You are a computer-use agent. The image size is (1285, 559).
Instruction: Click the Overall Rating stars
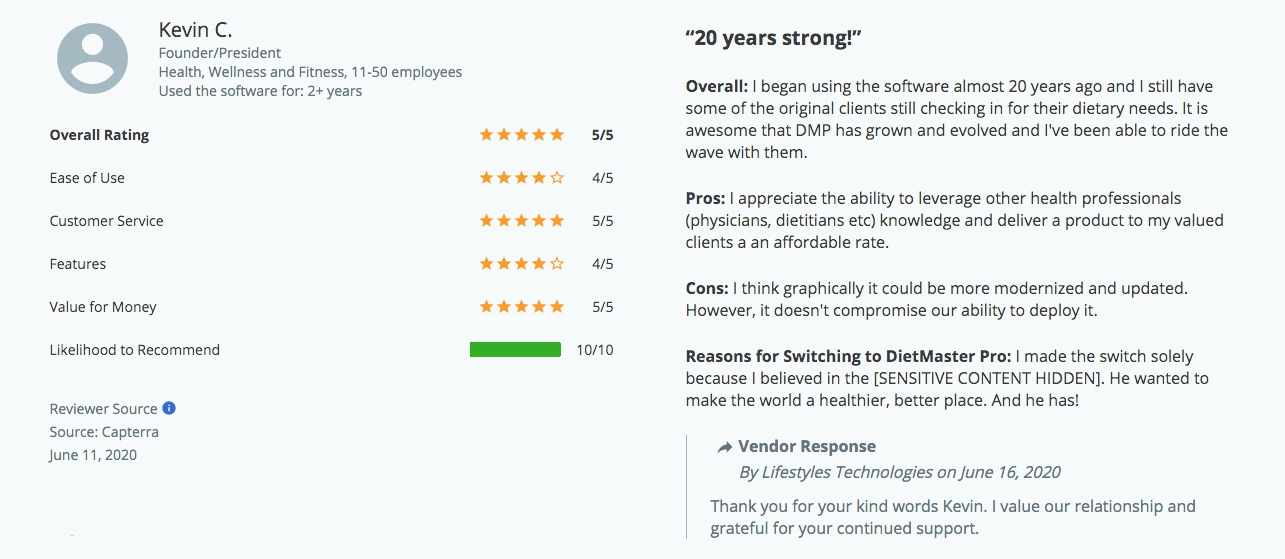pos(522,135)
